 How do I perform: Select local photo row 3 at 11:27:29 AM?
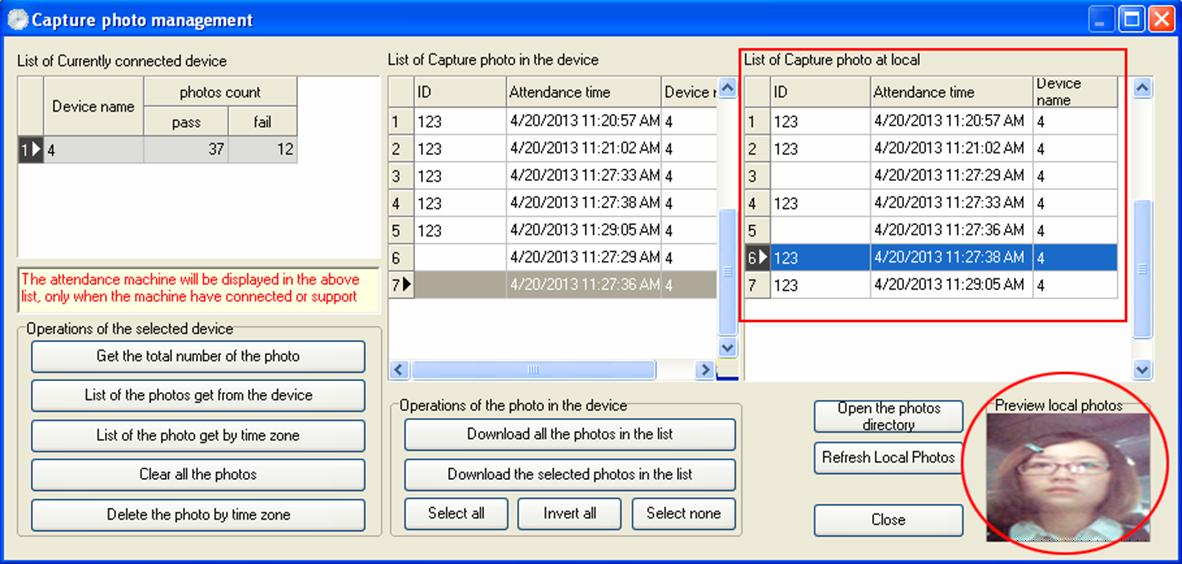931,176
